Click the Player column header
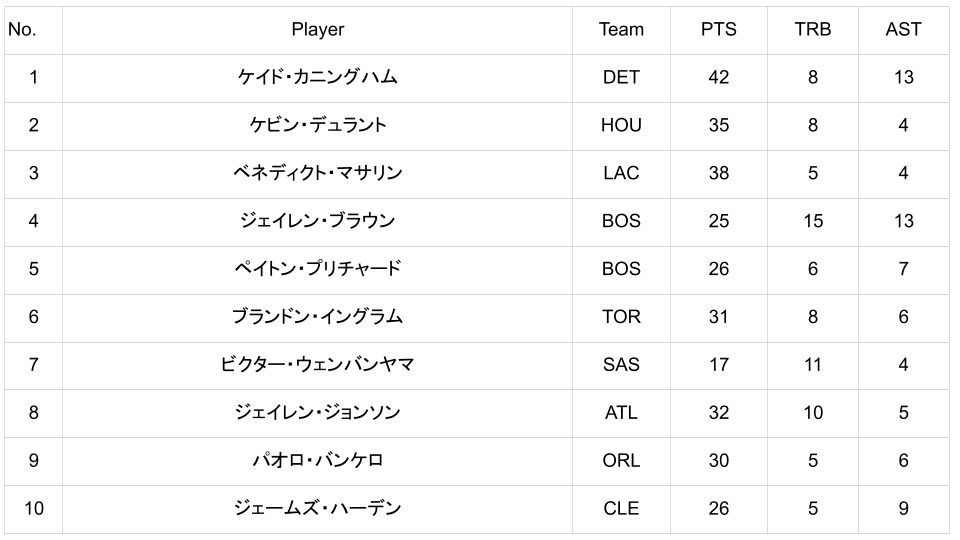Viewport: 960px width, 540px height. point(317,29)
